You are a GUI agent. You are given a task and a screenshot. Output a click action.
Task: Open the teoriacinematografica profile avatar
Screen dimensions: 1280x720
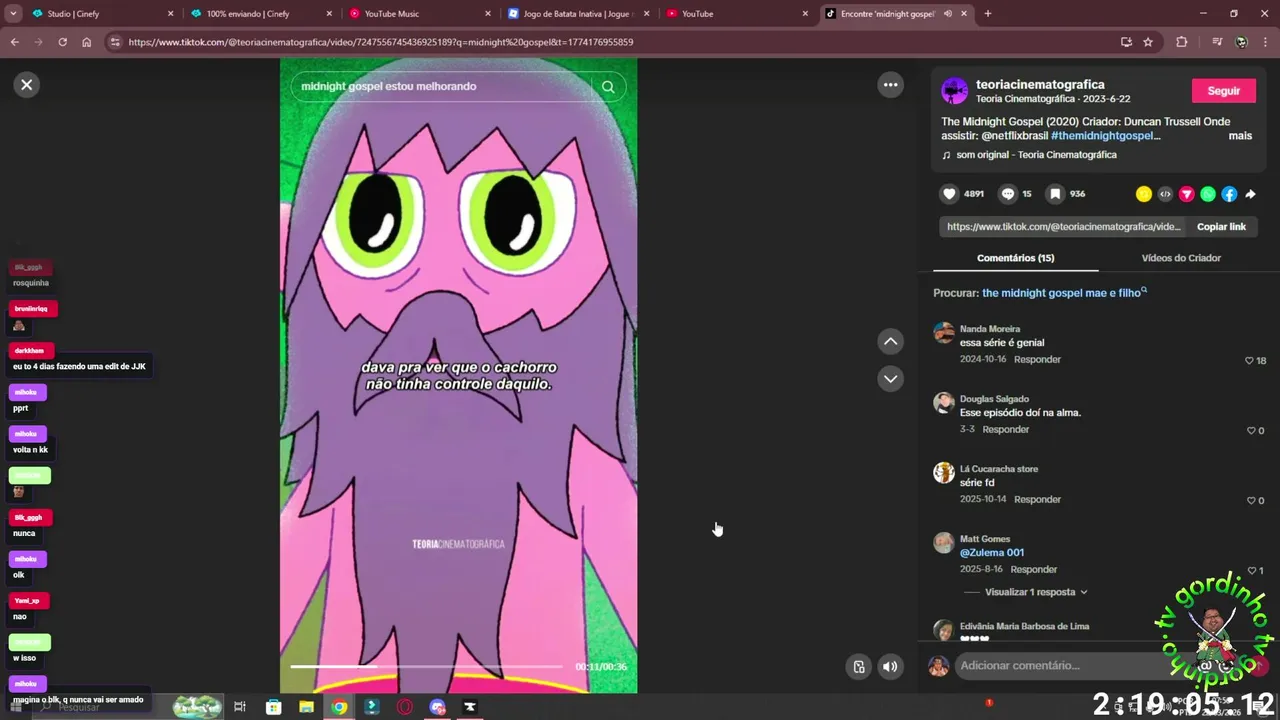point(954,91)
